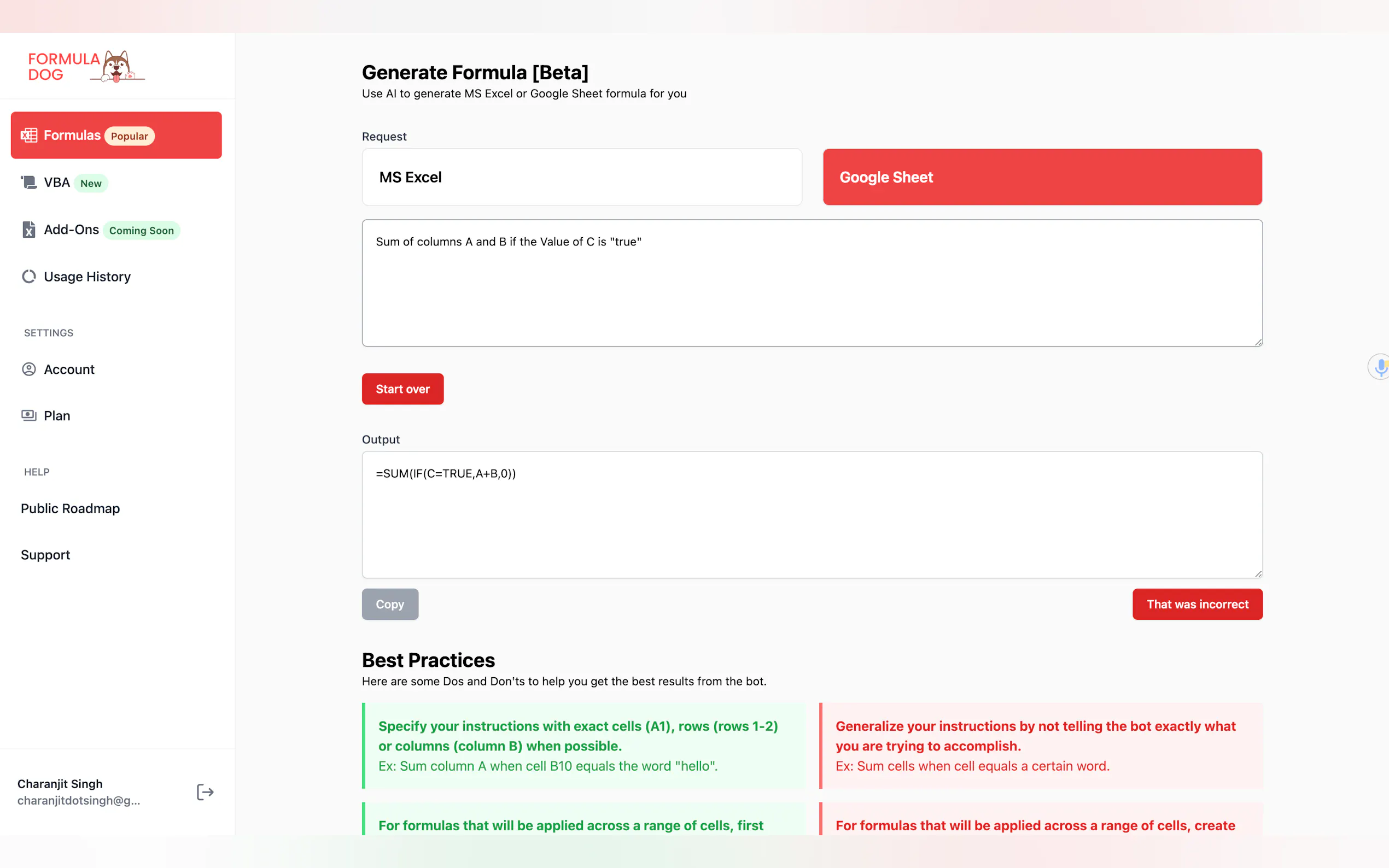The image size is (1389, 868).
Task: Click the Formula Dog husky logo
Action: pyautogui.click(x=116, y=67)
